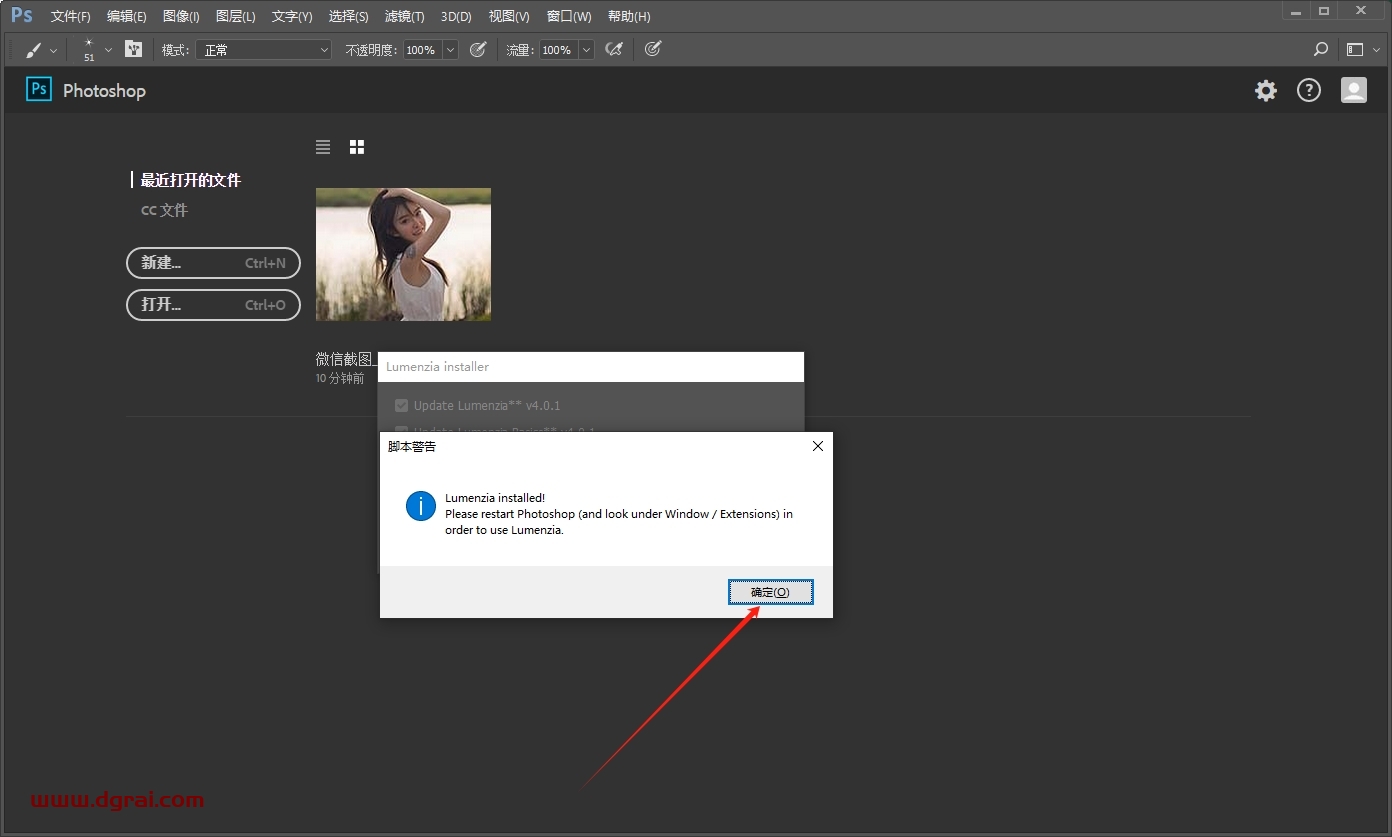This screenshot has height=837, width=1392.
Task: Open the help question mark icon
Action: tap(1309, 91)
